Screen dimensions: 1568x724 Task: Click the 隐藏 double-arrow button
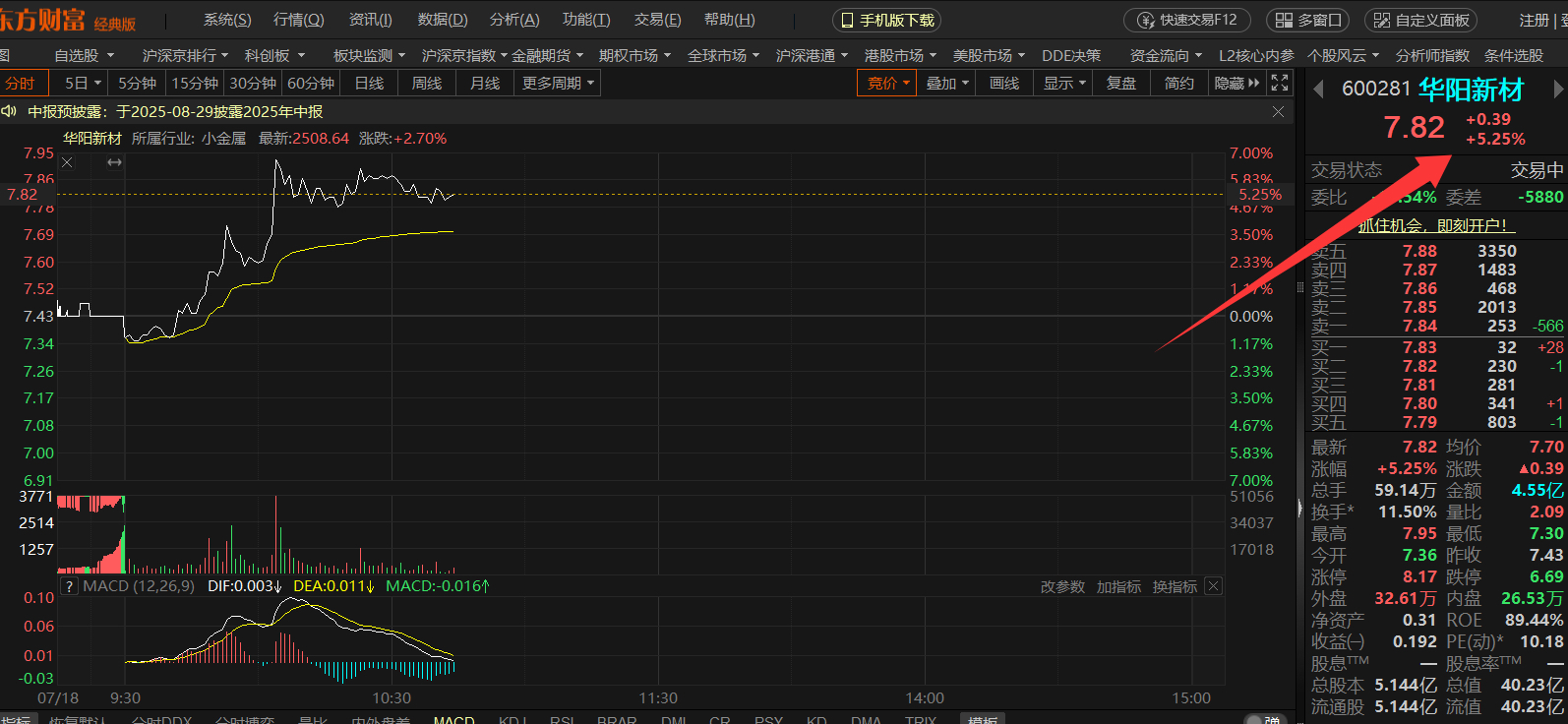pos(1236,83)
